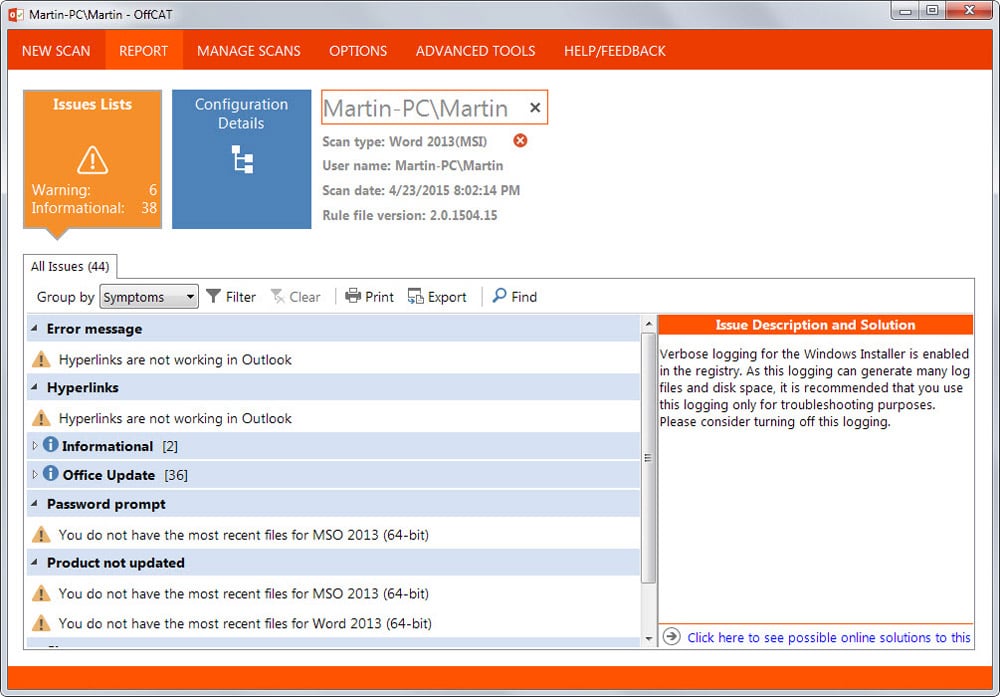Screen dimensions: 1000x697
Task: Click the possible online solutions link
Action: pos(828,637)
